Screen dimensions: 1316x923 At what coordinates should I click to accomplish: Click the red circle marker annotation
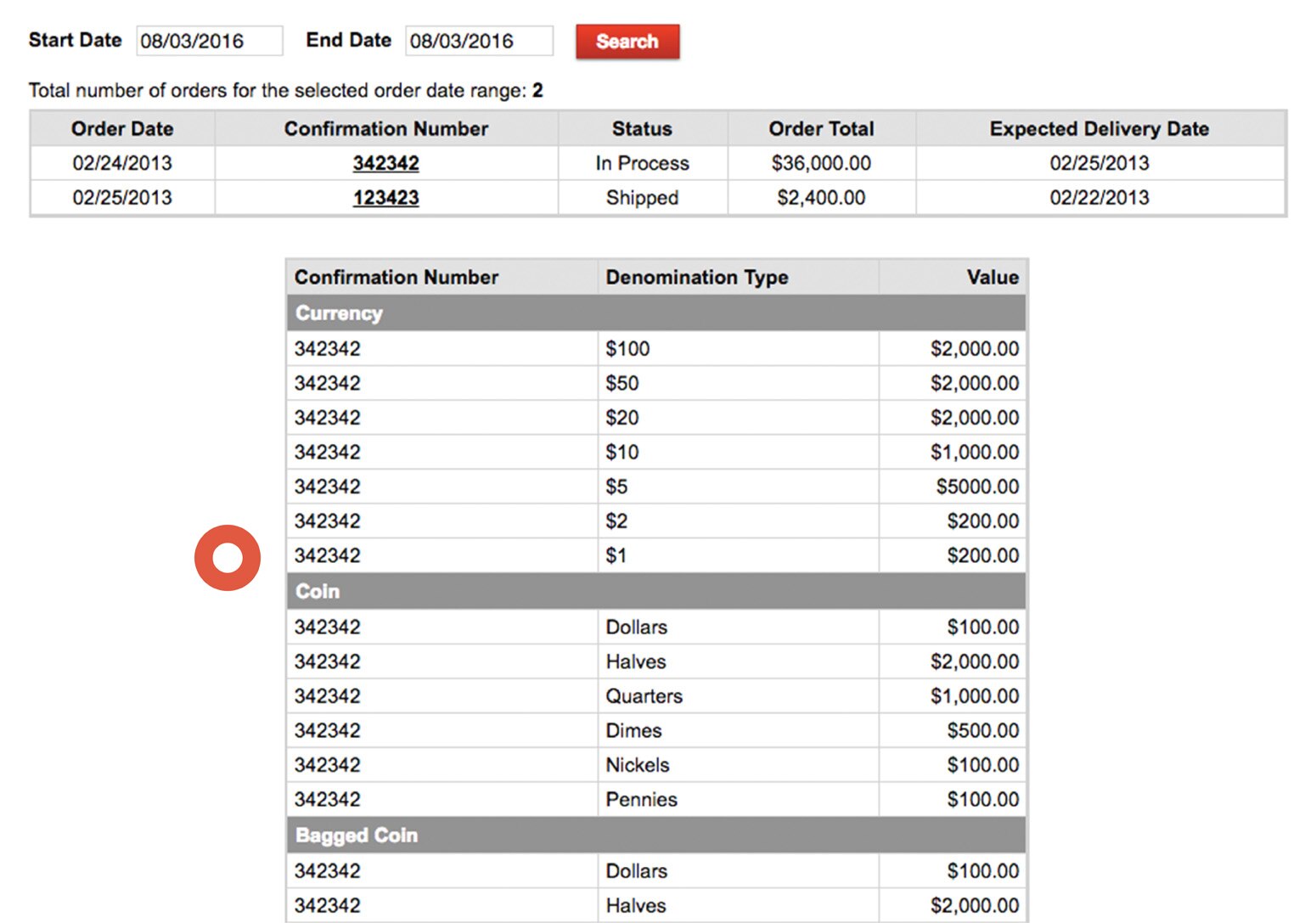[228, 556]
